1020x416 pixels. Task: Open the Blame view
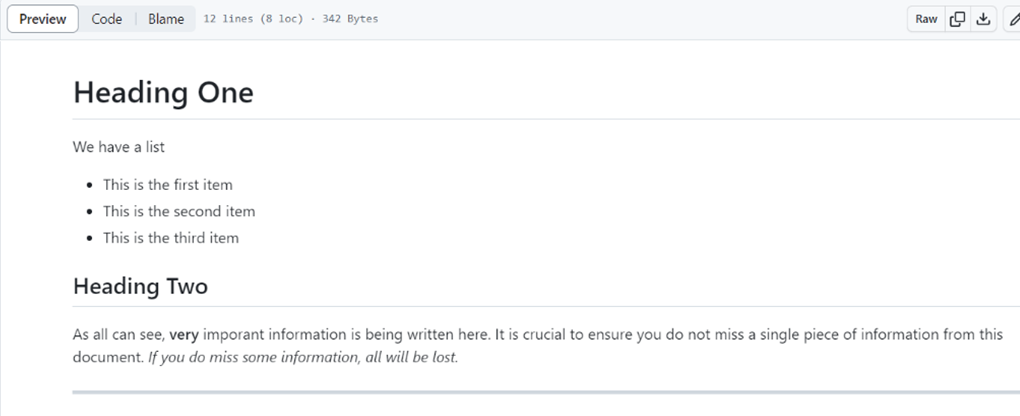pos(166,19)
